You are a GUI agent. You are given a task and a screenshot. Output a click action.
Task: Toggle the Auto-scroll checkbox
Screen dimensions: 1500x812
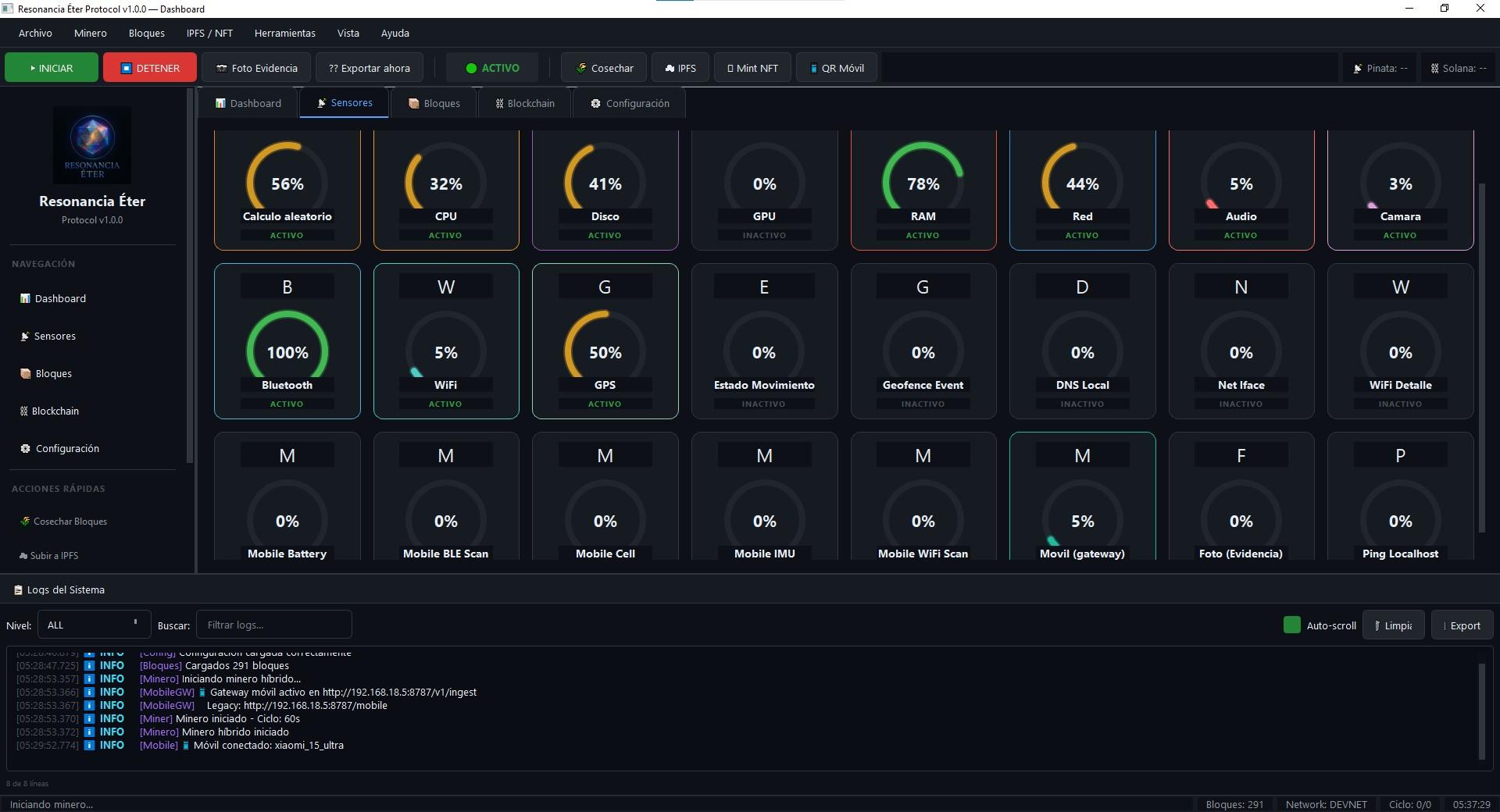pyautogui.click(x=1291, y=625)
